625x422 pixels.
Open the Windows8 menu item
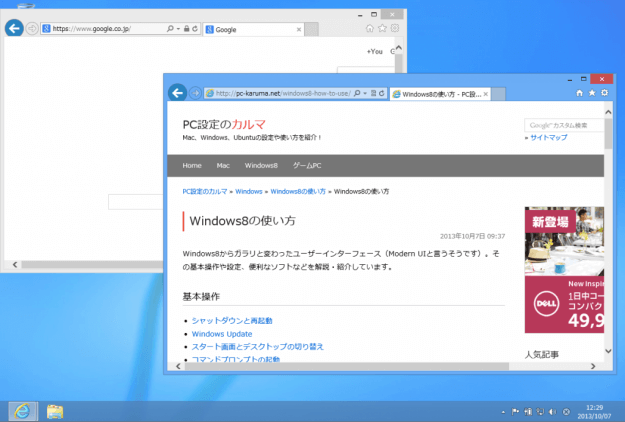coord(261,166)
